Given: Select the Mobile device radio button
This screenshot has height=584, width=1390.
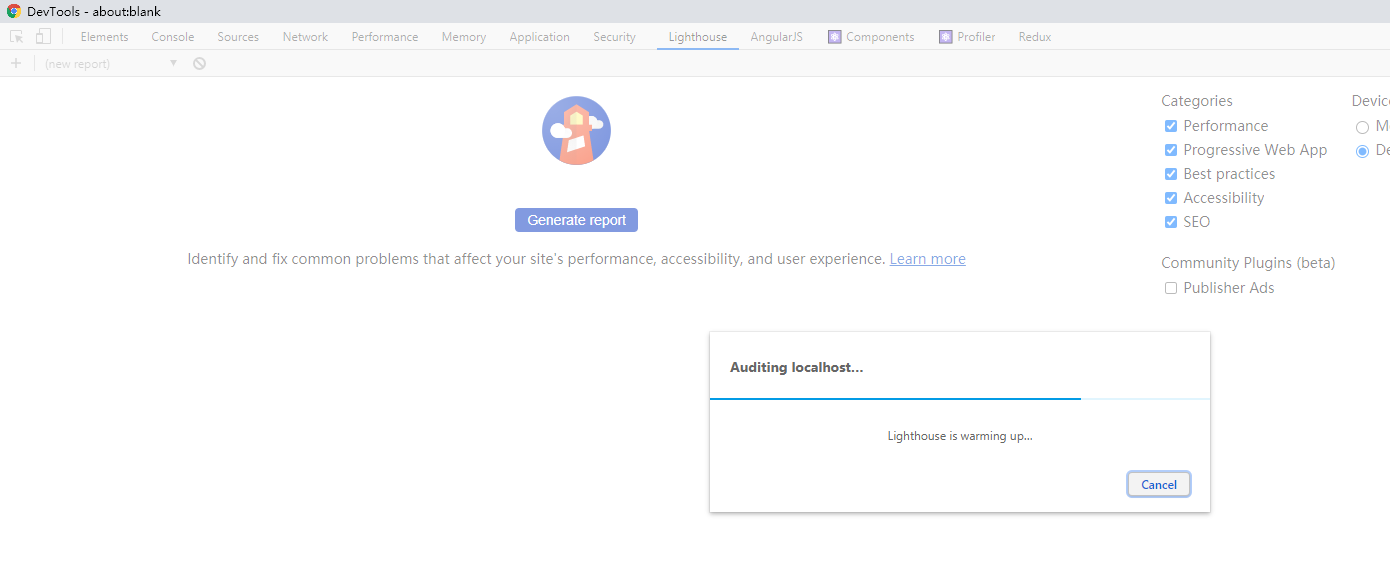Looking at the screenshot, I should click(x=1362, y=127).
